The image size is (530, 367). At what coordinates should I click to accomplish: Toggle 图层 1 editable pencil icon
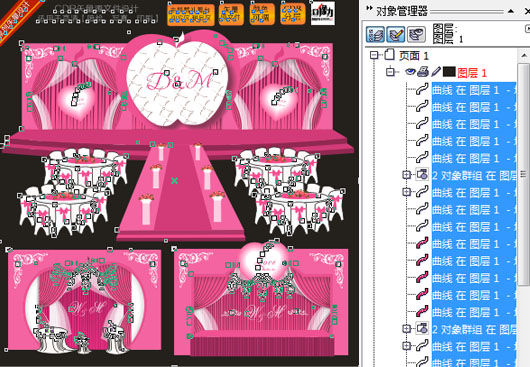click(x=436, y=72)
